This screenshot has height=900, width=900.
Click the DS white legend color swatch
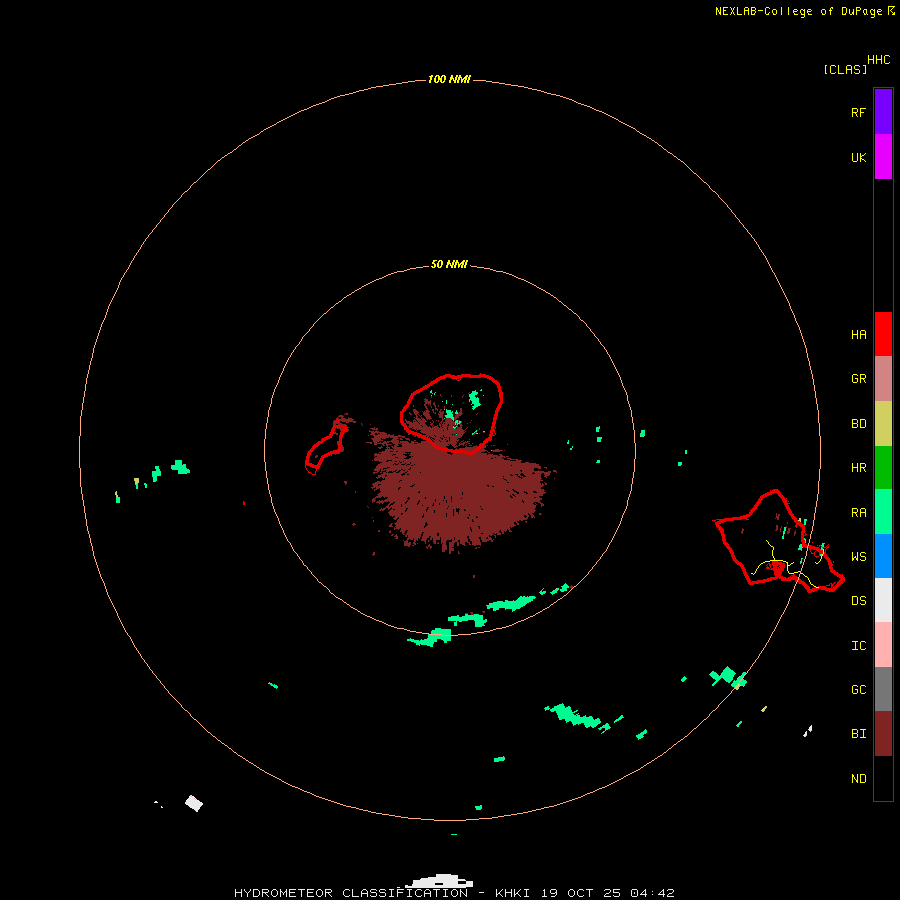pyautogui.click(x=883, y=600)
